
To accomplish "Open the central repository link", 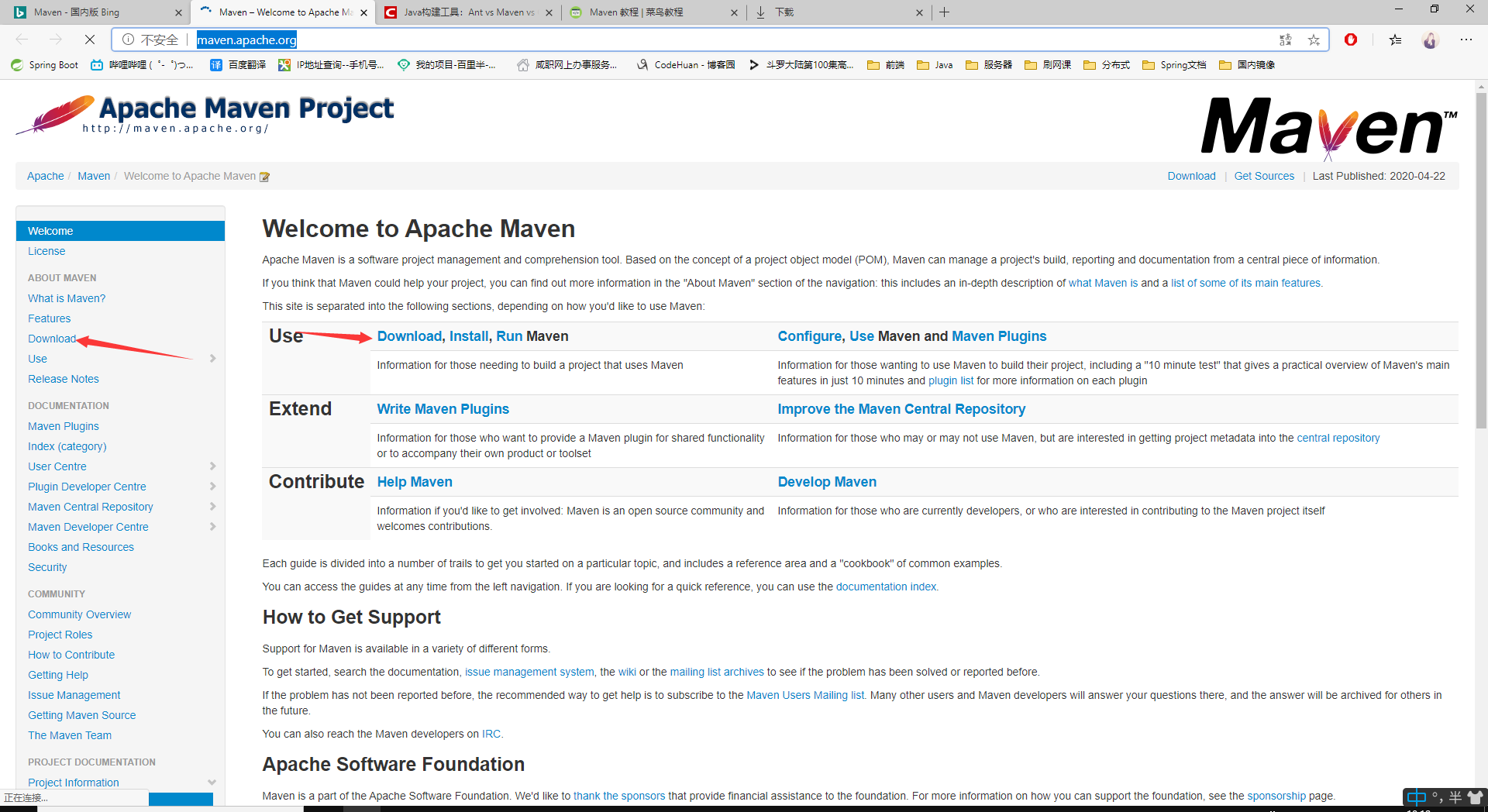I will [x=1338, y=438].
